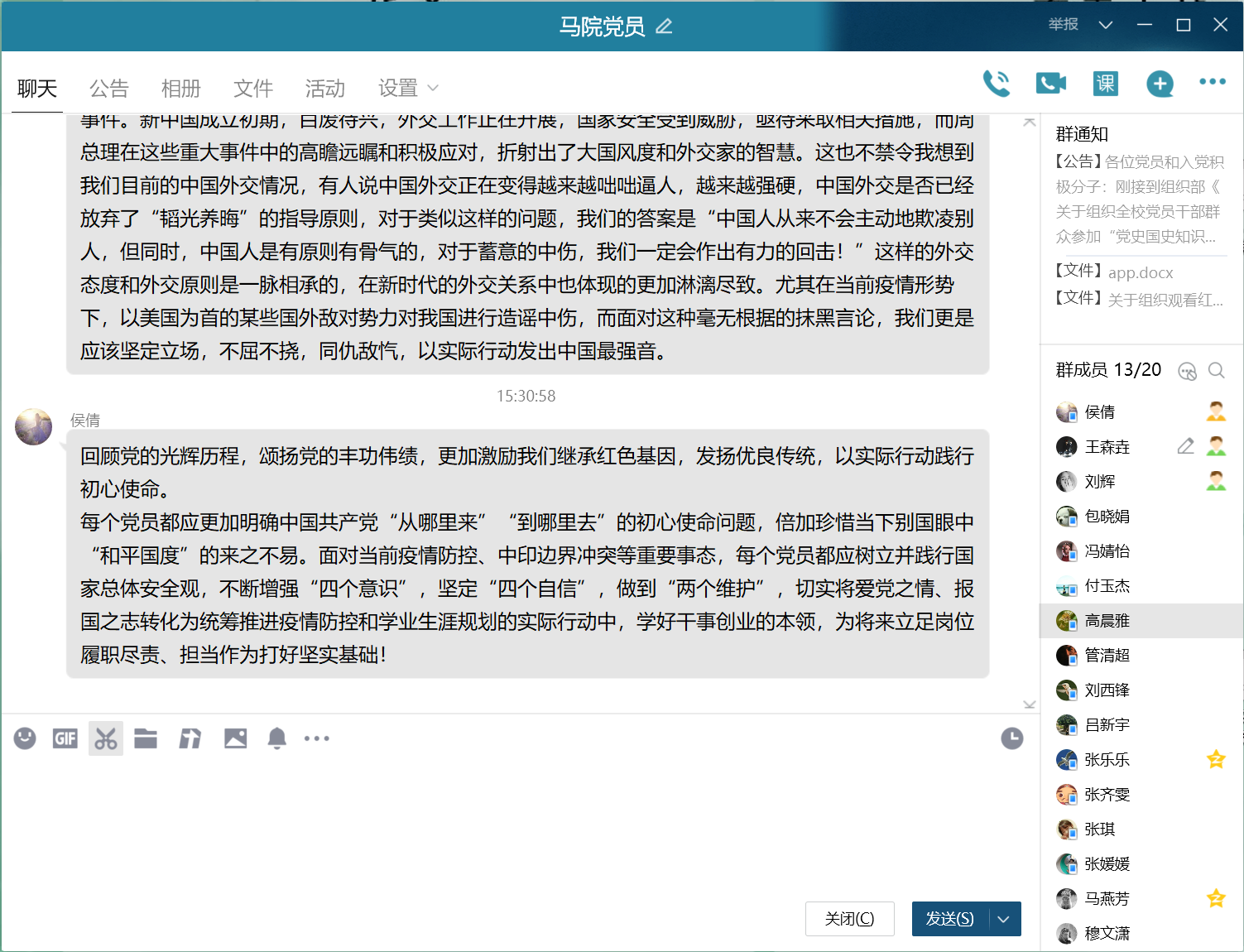1244x952 pixels.
Task: Expand the 设置 dropdown tab
Action: (x=408, y=89)
